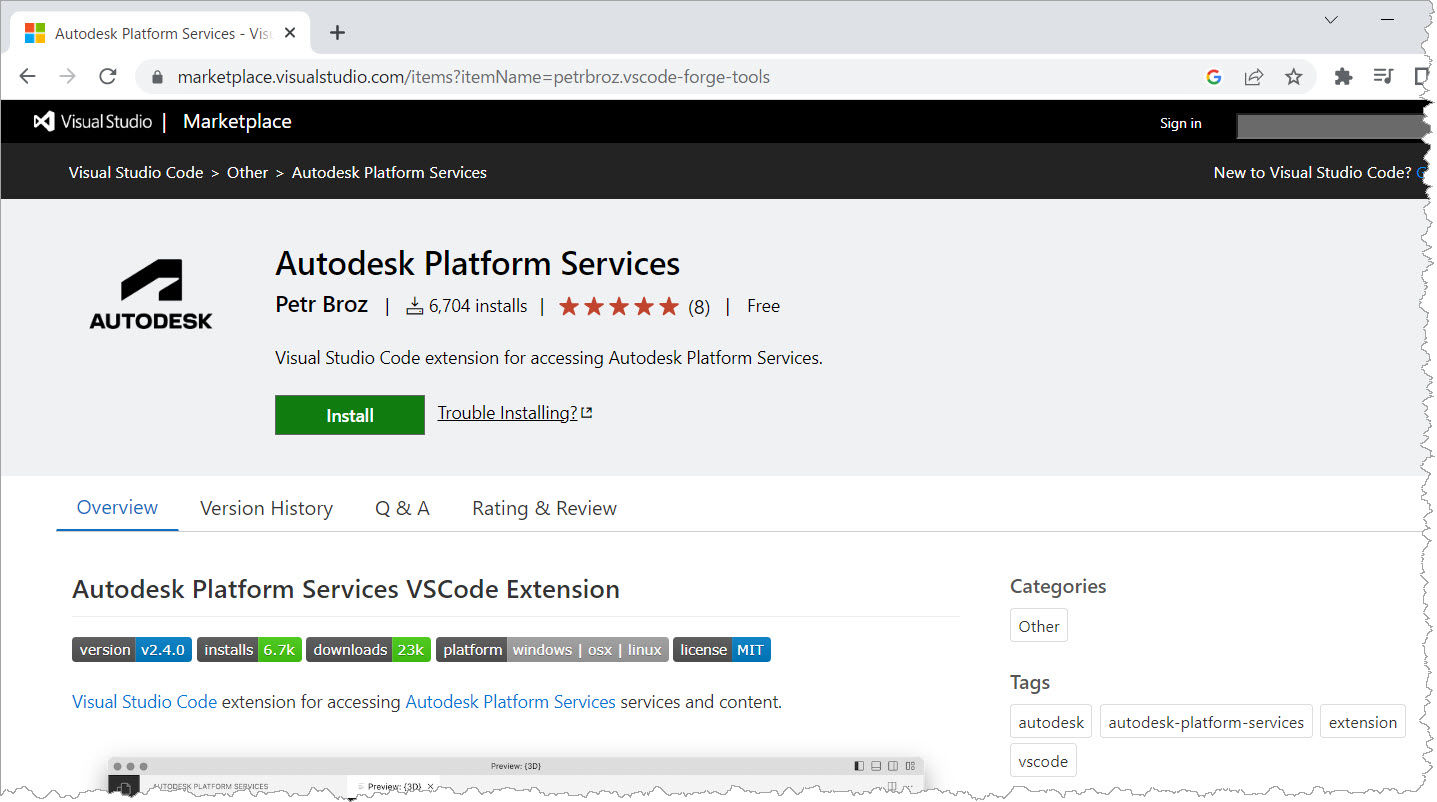This screenshot has width=1437, height=802.
Task: Click the Visual Studio logo in the header
Action: point(44,121)
